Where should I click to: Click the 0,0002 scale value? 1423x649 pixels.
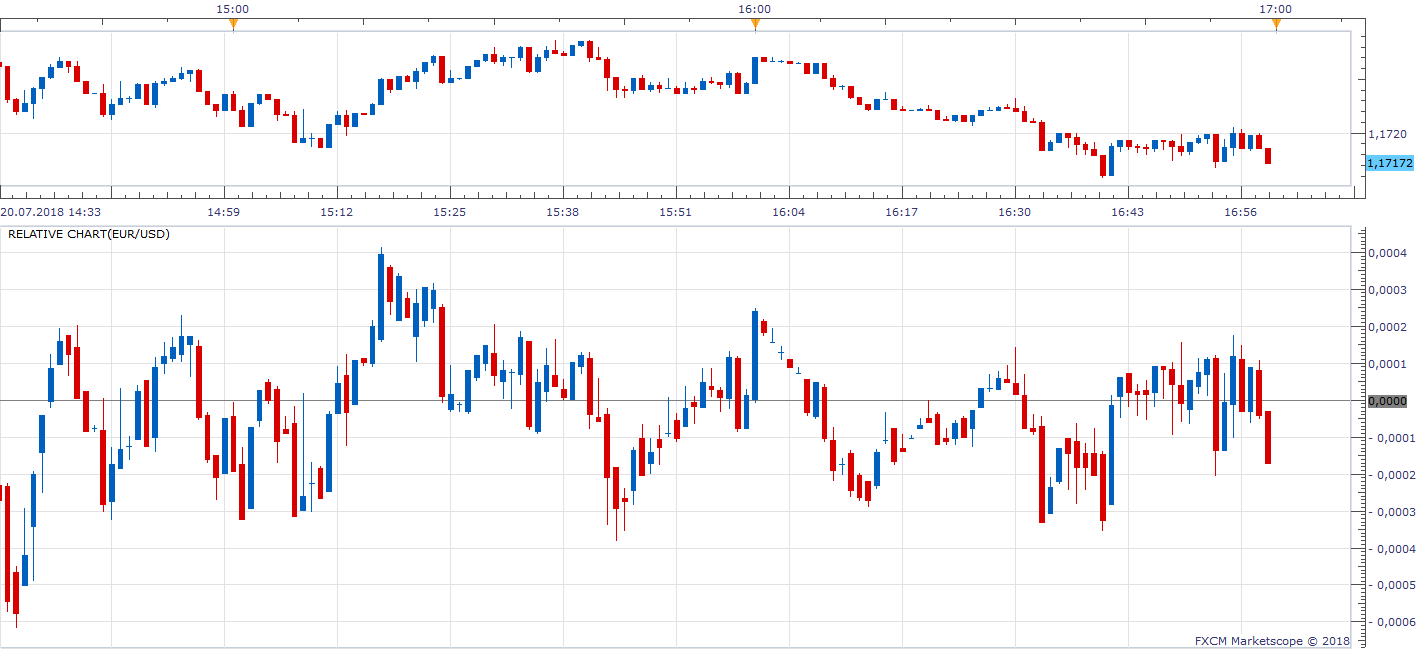1387,327
